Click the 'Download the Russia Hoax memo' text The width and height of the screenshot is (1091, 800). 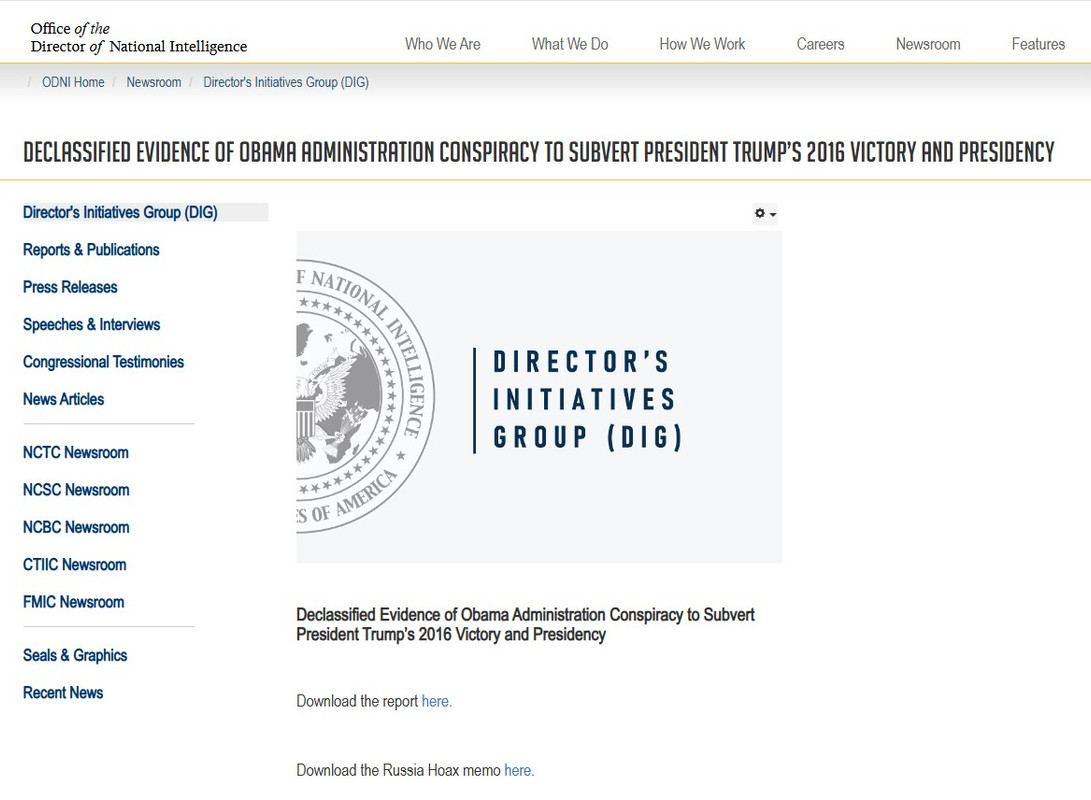[x=399, y=771]
